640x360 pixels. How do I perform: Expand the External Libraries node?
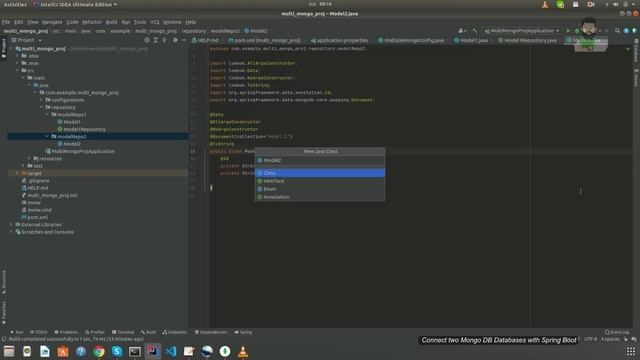tap(11, 224)
